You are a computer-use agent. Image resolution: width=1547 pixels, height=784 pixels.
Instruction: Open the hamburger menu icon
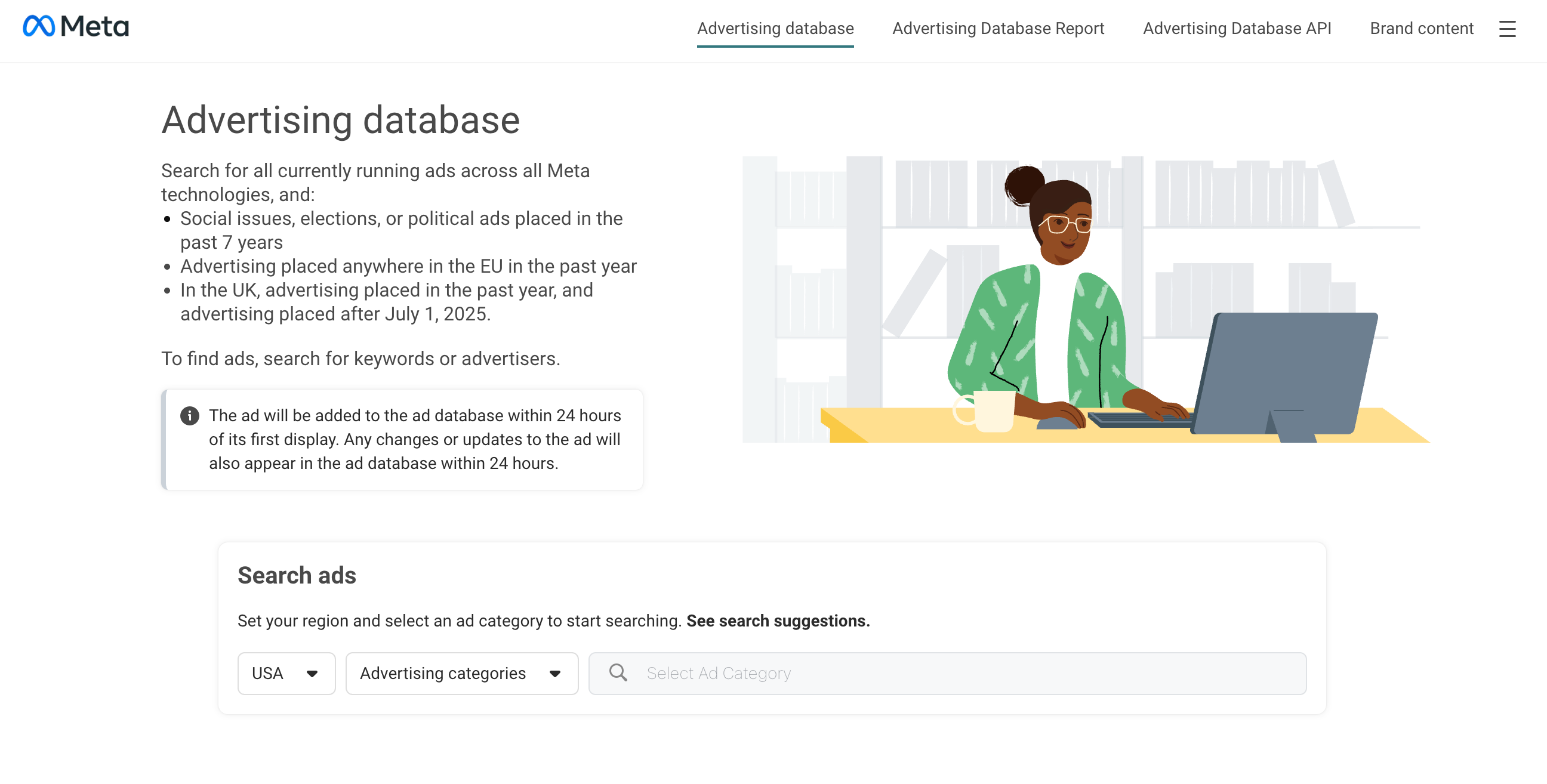[x=1508, y=29]
